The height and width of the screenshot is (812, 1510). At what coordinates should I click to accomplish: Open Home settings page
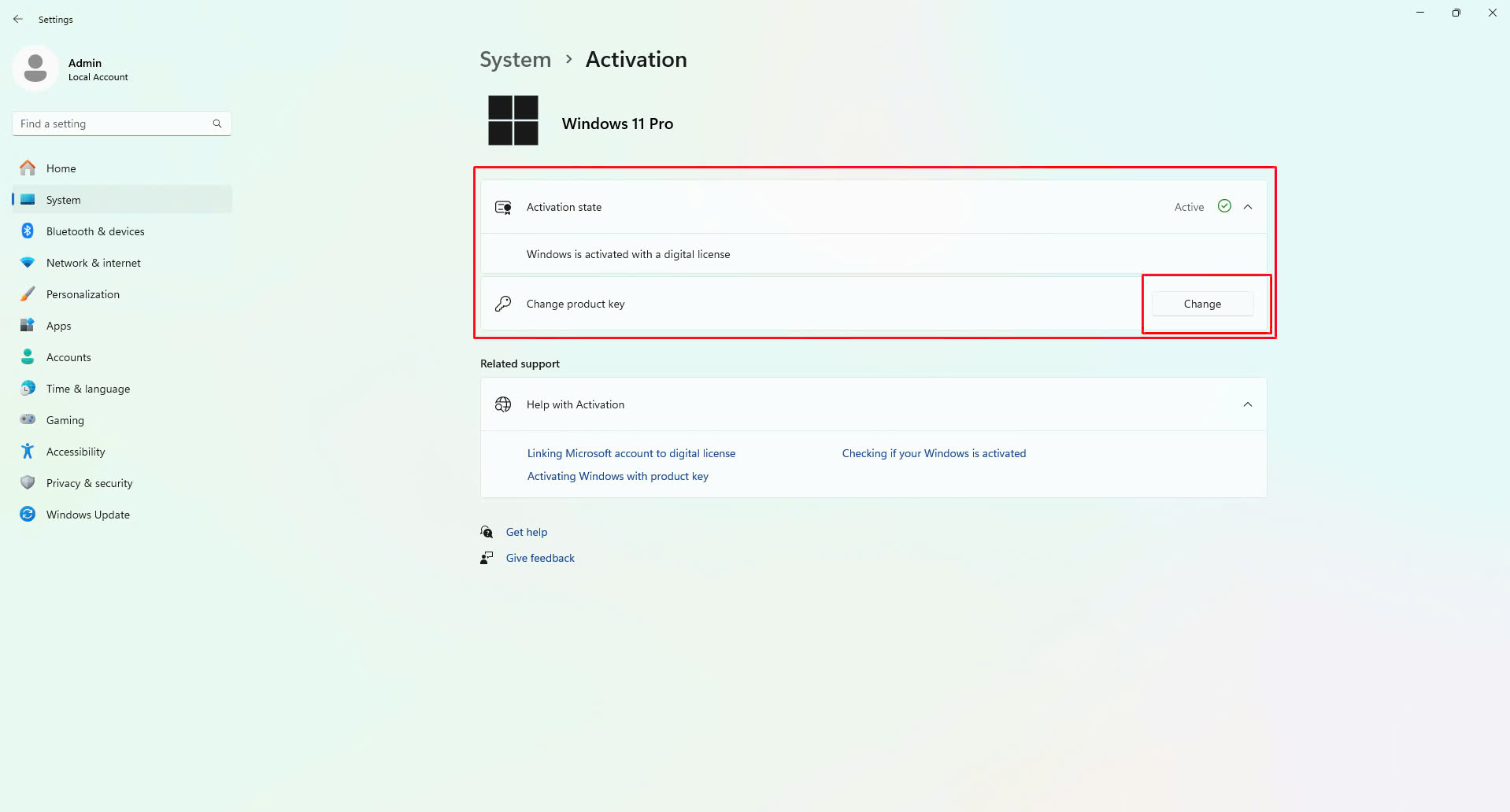[x=122, y=168]
